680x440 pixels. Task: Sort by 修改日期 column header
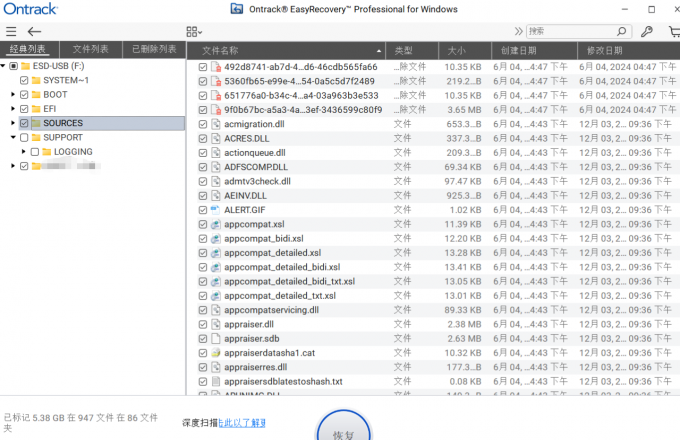[x=629, y=51]
